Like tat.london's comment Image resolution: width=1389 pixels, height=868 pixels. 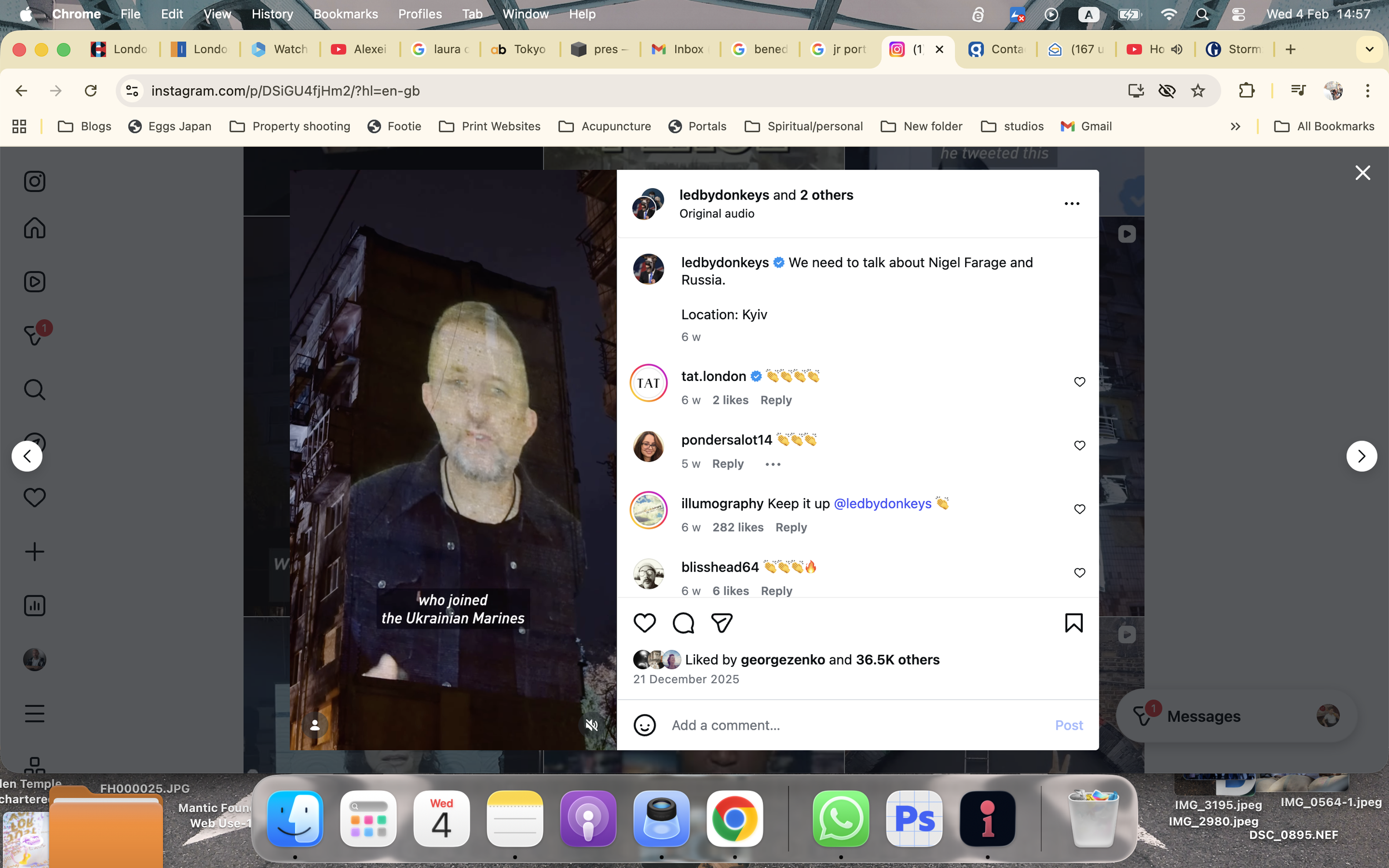[1079, 382]
